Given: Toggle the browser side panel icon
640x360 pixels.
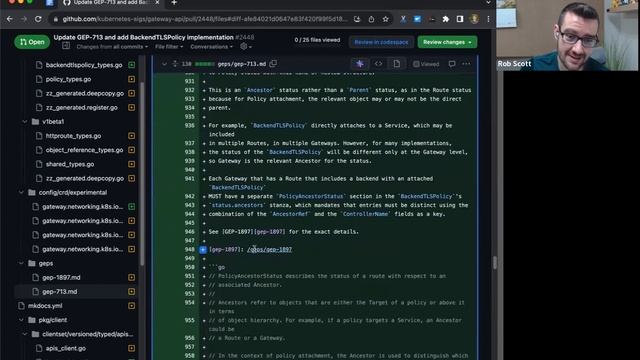Looking at the screenshot, I should coord(460,19).
